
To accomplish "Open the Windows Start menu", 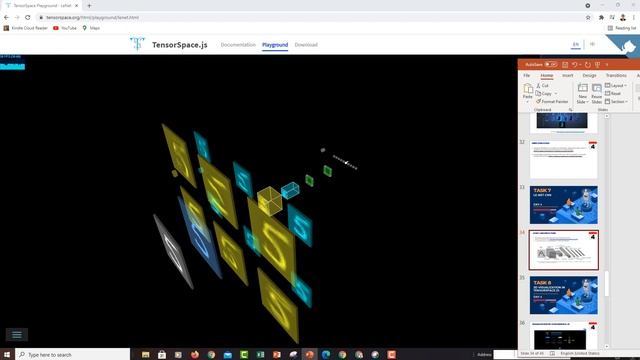I will (7, 354).
